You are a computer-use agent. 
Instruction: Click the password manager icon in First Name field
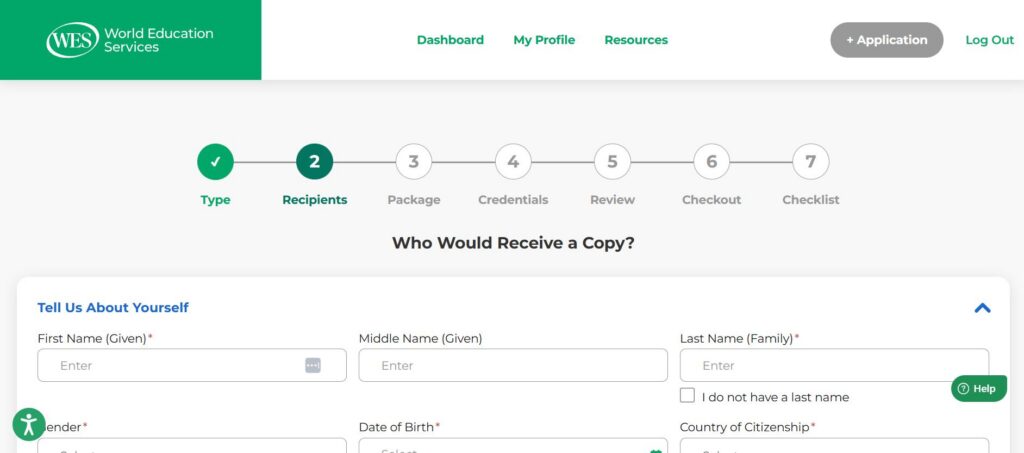click(313, 365)
